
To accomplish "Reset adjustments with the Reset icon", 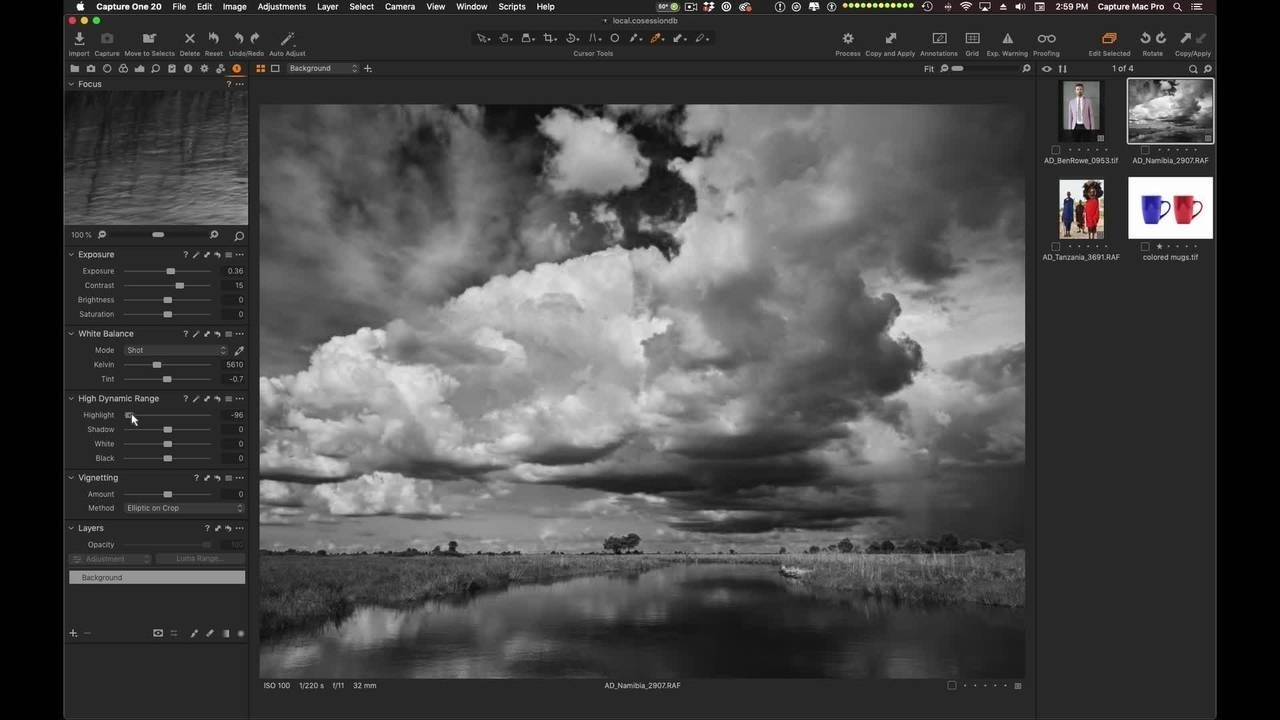I will pyautogui.click(x=213, y=39).
